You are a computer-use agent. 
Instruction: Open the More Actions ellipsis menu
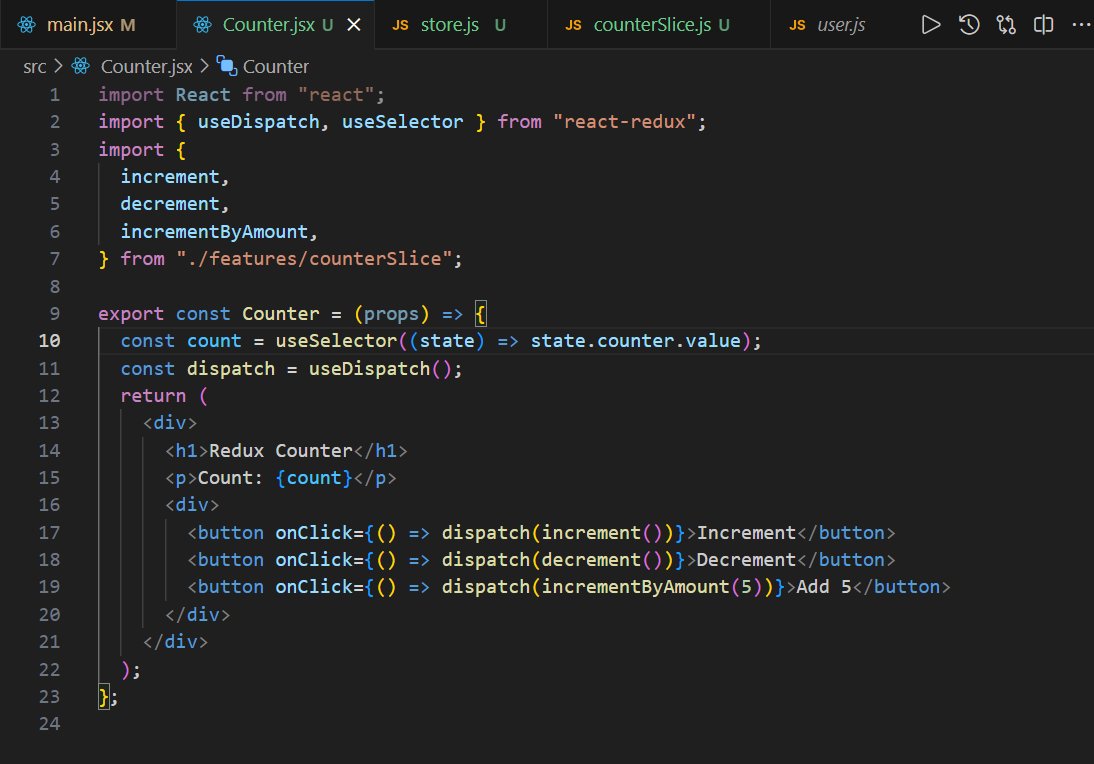(x=1081, y=25)
